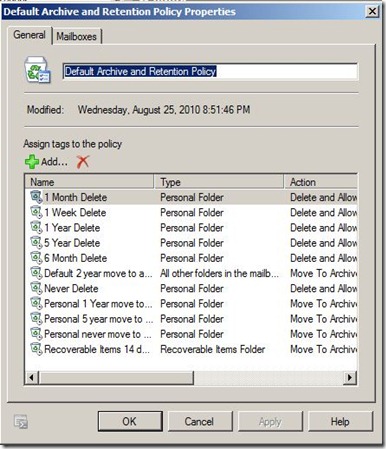This screenshot has width=386, height=449.
Task: Click the Add... label to assign tags
Action: pos(54,162)
